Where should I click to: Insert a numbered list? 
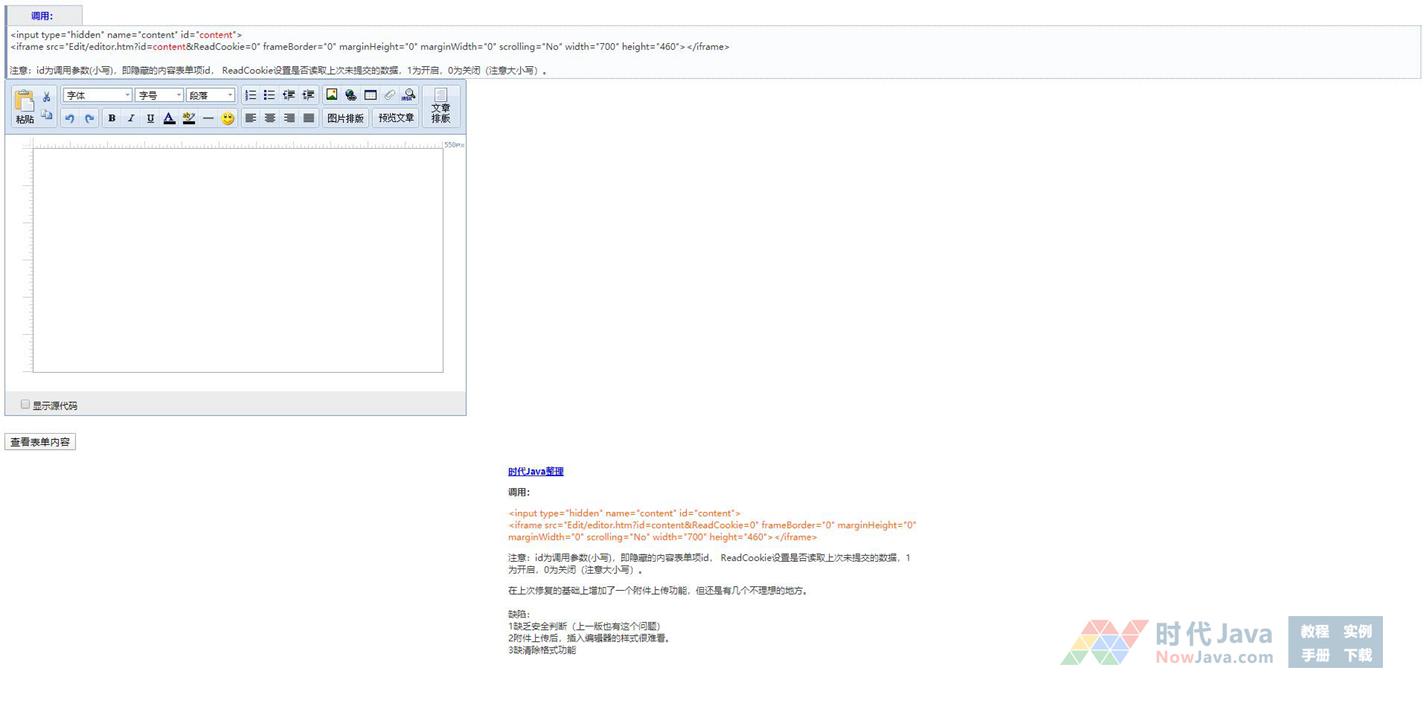[x=251, y=95]
